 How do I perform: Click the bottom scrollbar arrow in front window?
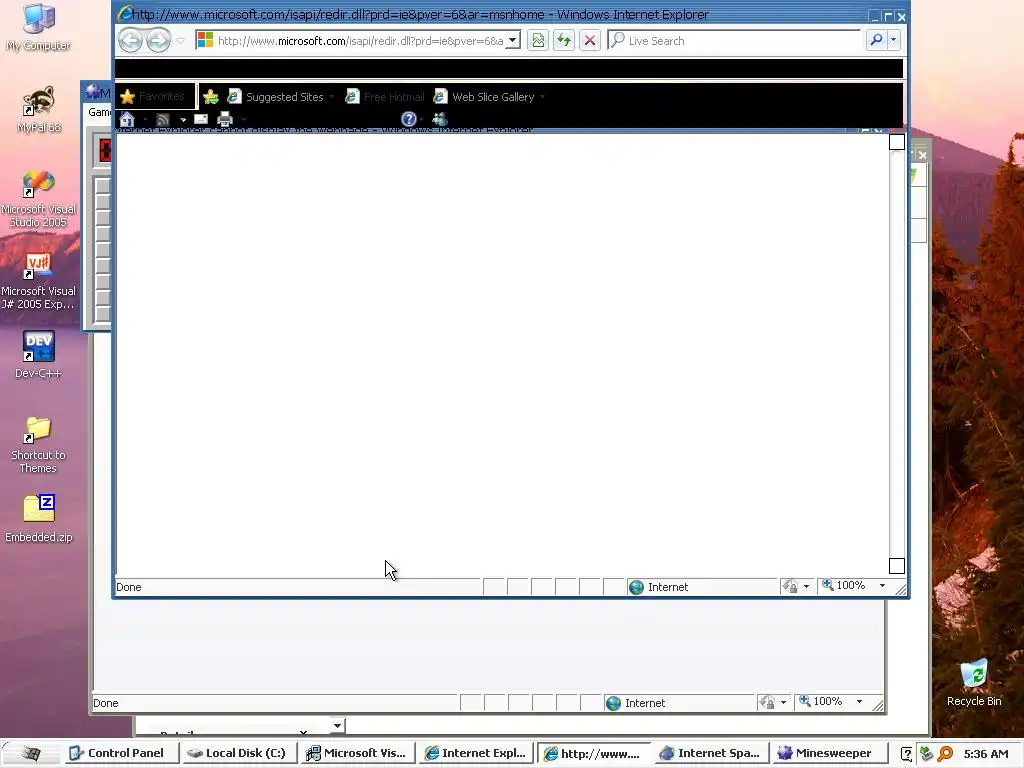(897, 566)
